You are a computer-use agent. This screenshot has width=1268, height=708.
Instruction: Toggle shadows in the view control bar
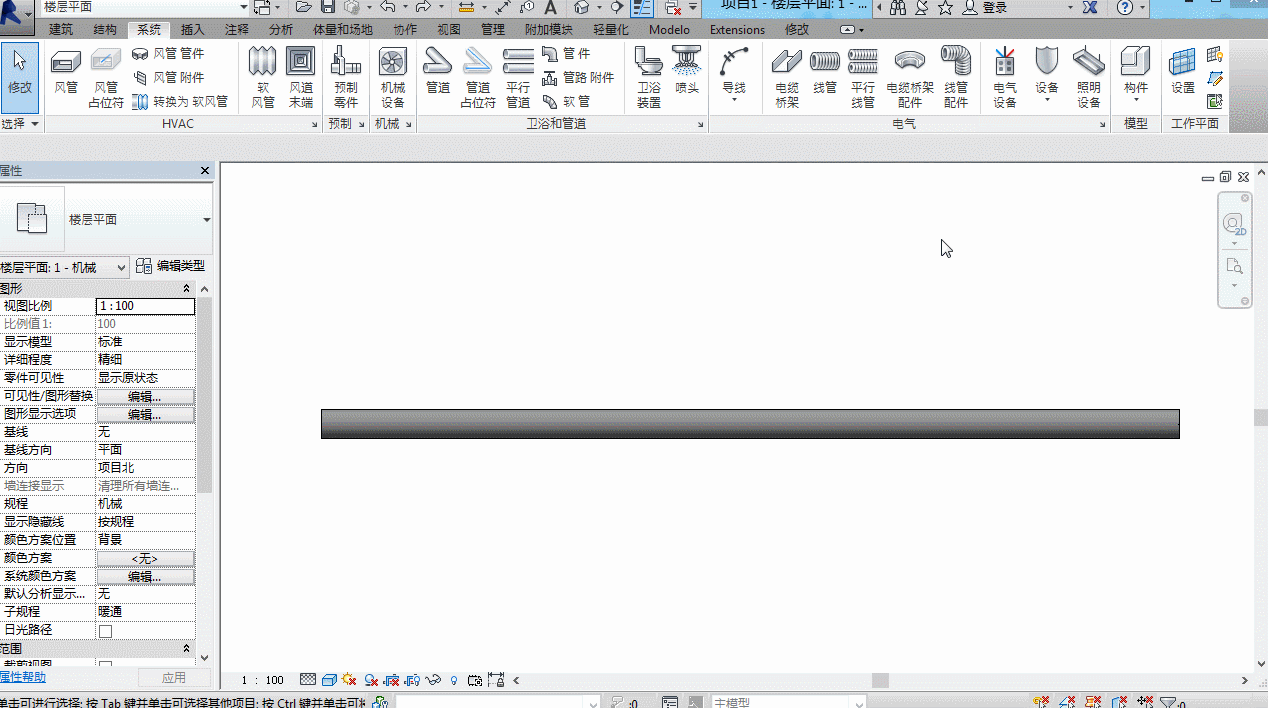pos(371,680)
